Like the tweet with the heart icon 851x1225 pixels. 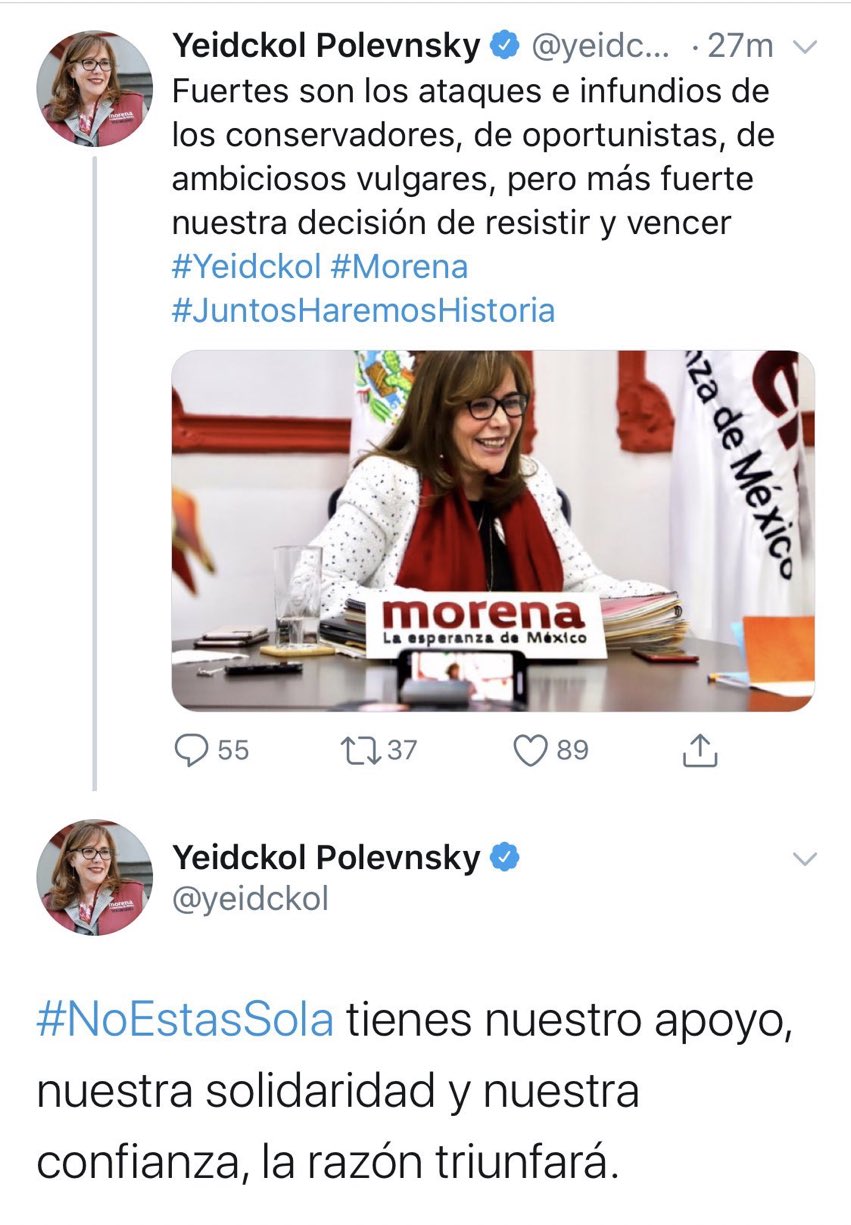531,750
